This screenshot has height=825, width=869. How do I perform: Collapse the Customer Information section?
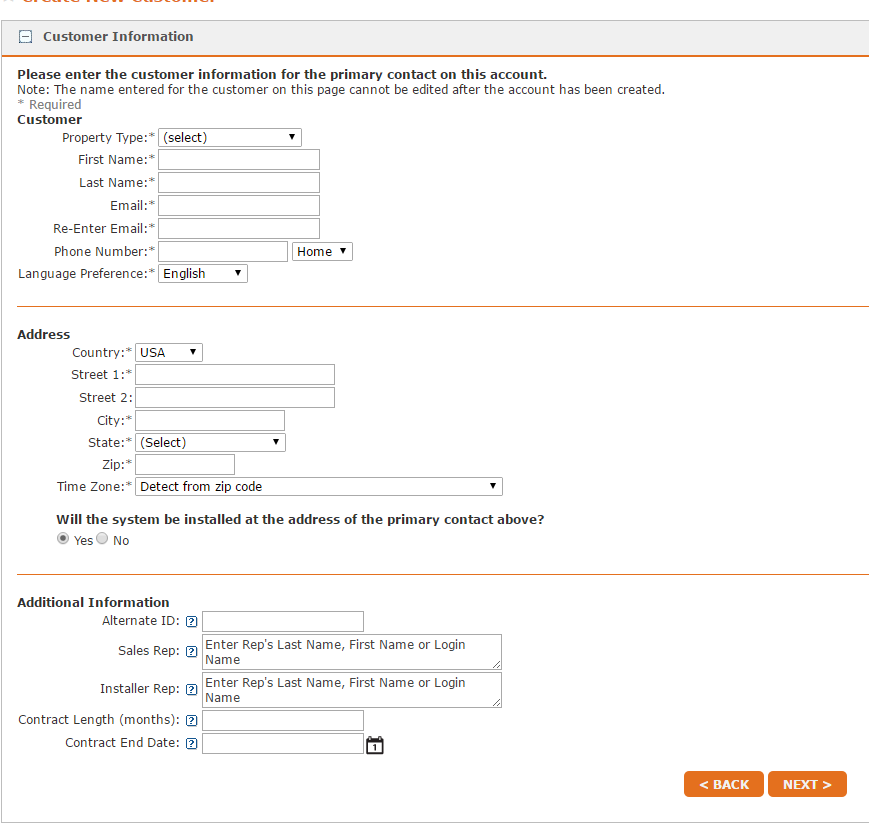[x=26, y=37]
